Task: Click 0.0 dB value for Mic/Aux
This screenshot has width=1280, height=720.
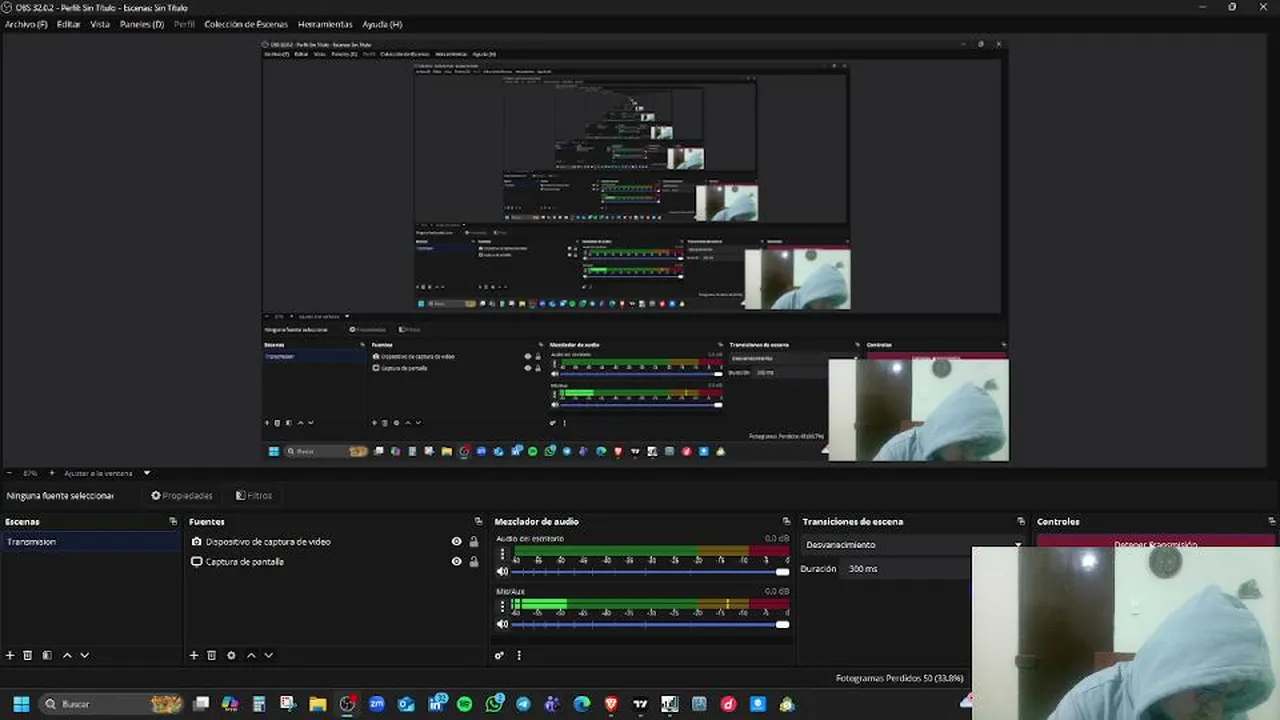Action: click(x=777, y=591)
